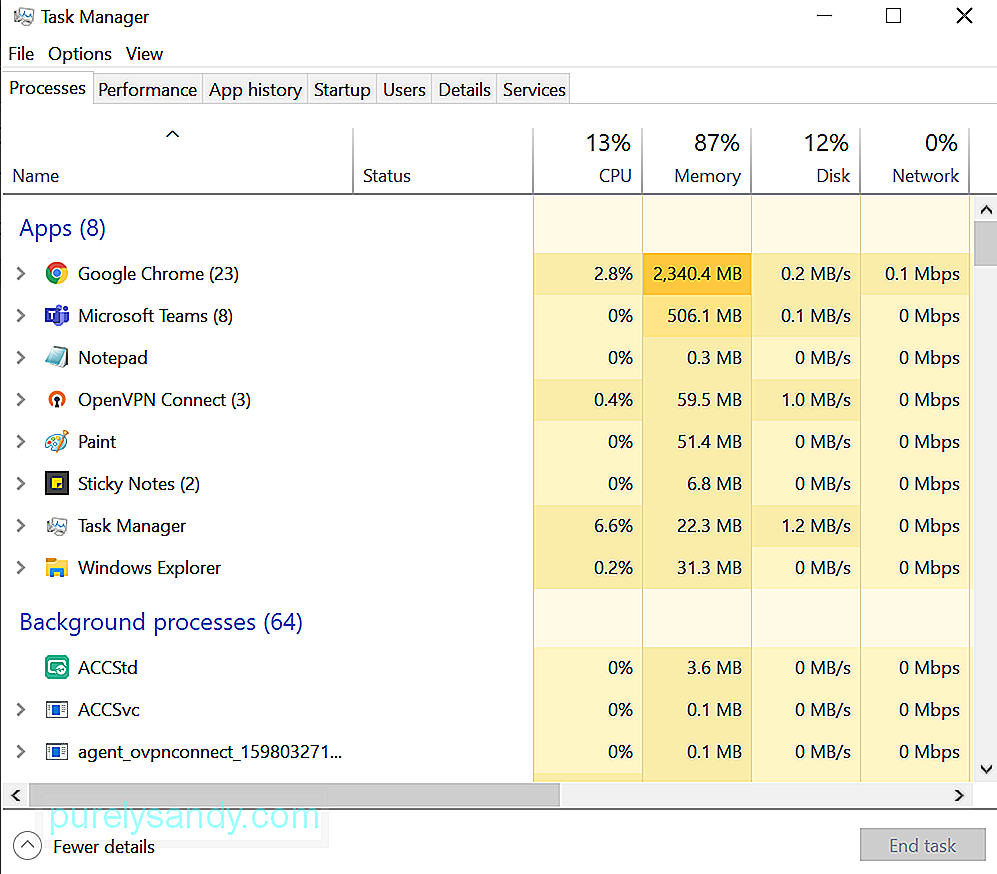
Task: Select the ACCStd process name
Action: coord(107,667)
